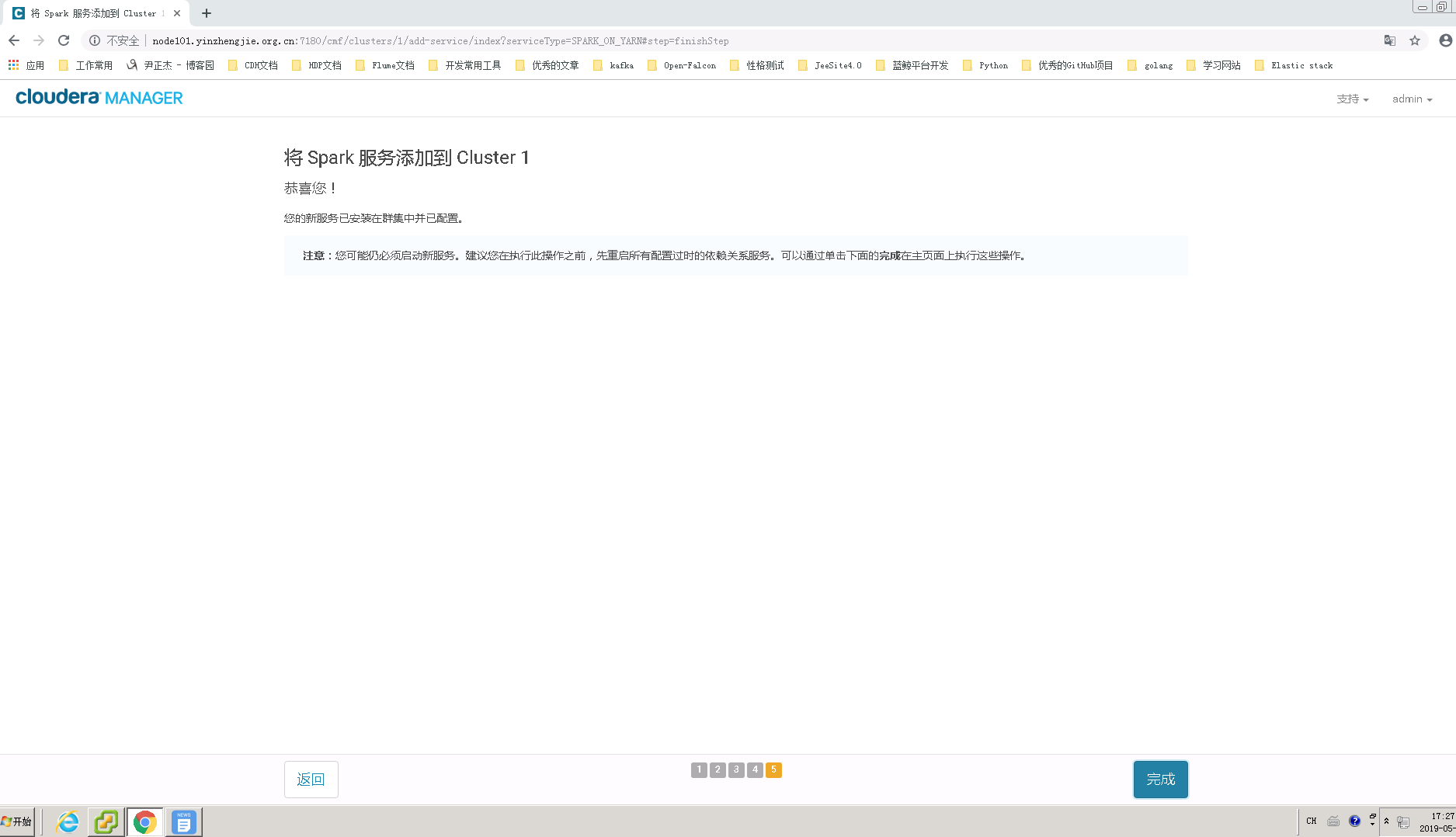The height and width of the screenshot is (837, 1456).
Task: Open the apps grid icon beside bookmarks
Action: [12, 65]
